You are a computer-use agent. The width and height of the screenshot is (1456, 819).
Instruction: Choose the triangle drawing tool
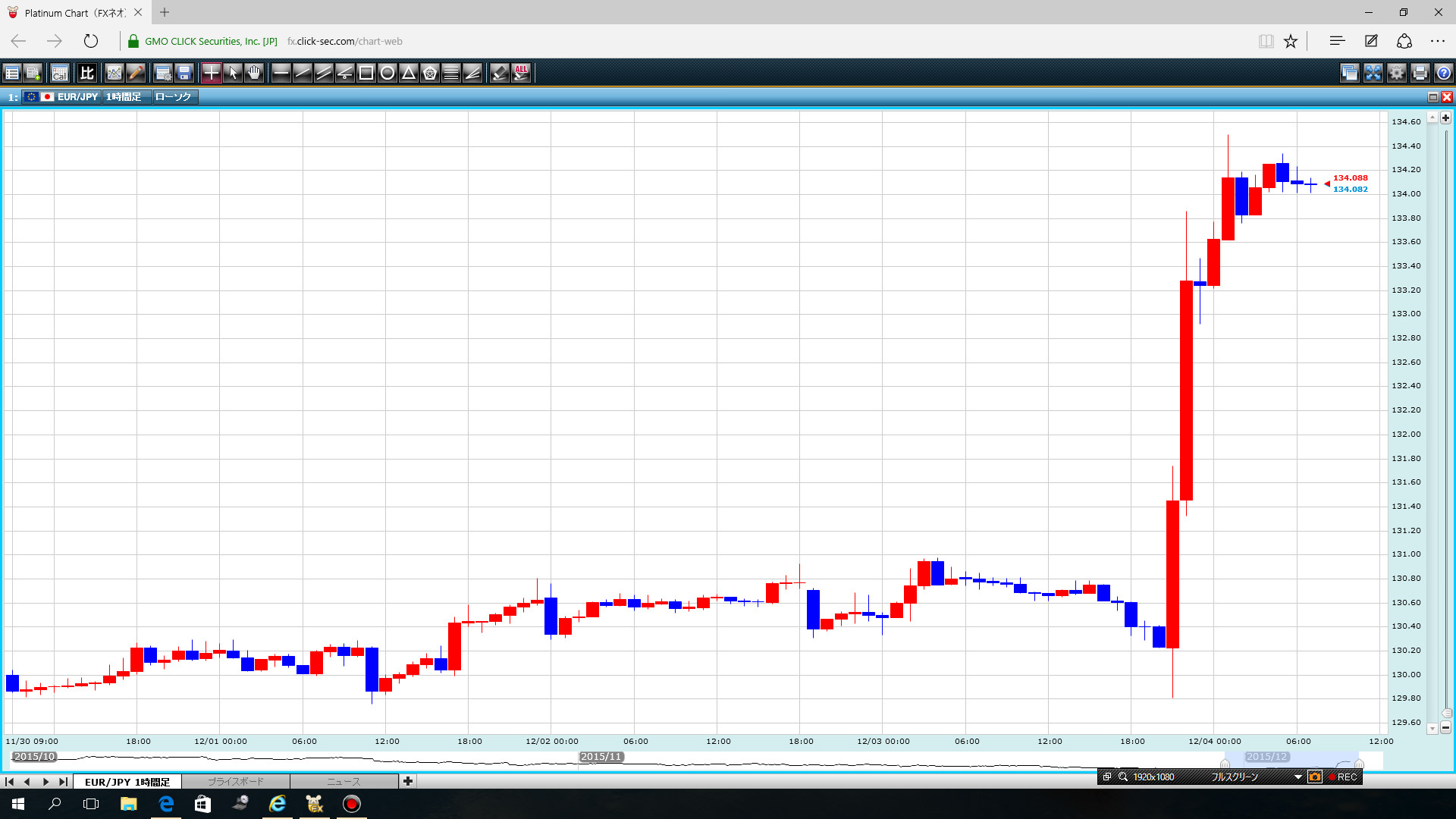click(409, 73)
